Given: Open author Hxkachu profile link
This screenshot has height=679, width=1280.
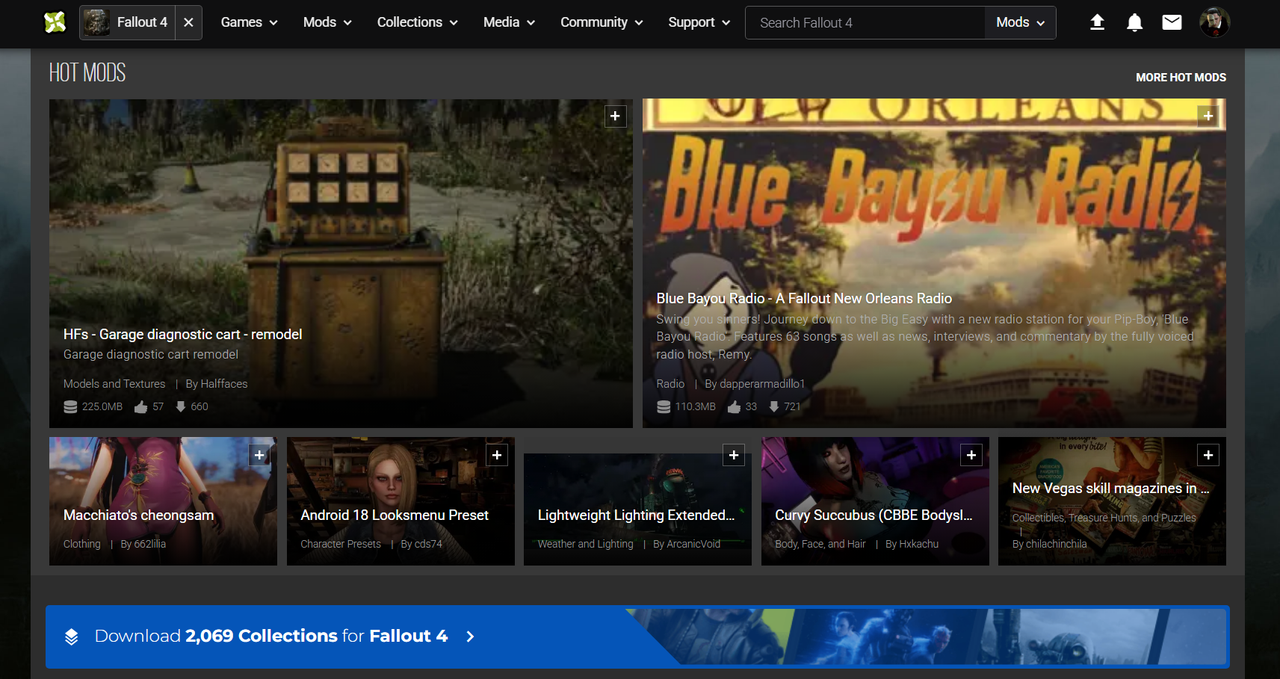Looking at the screenshot, I should (919, 544).
